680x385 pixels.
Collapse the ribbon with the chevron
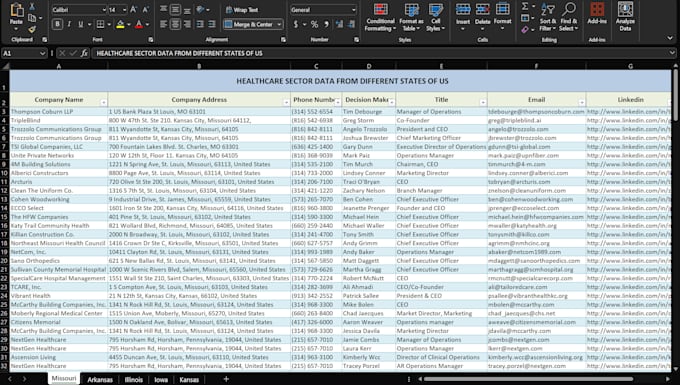[x=670, y=38]
